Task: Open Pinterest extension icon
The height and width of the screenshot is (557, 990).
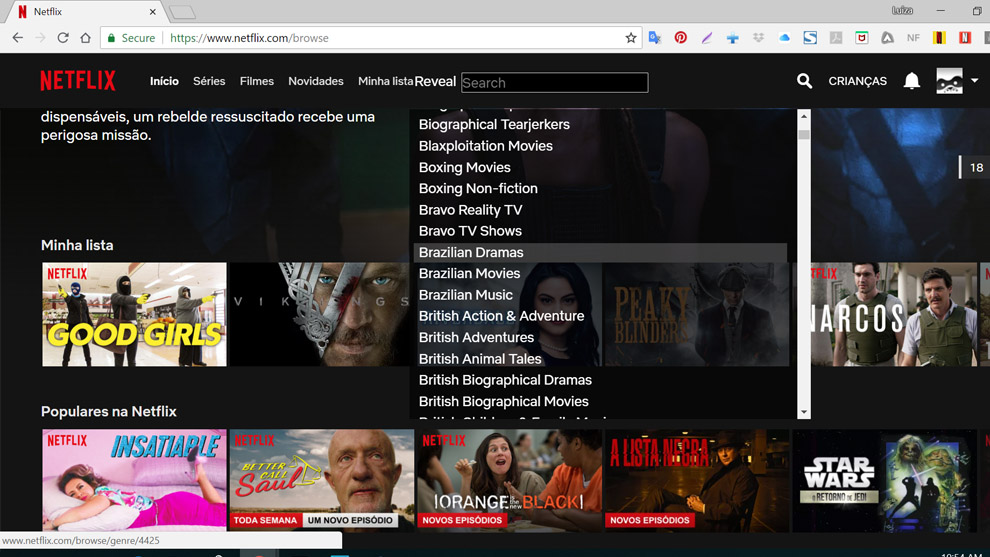Action: pos(680,38)
